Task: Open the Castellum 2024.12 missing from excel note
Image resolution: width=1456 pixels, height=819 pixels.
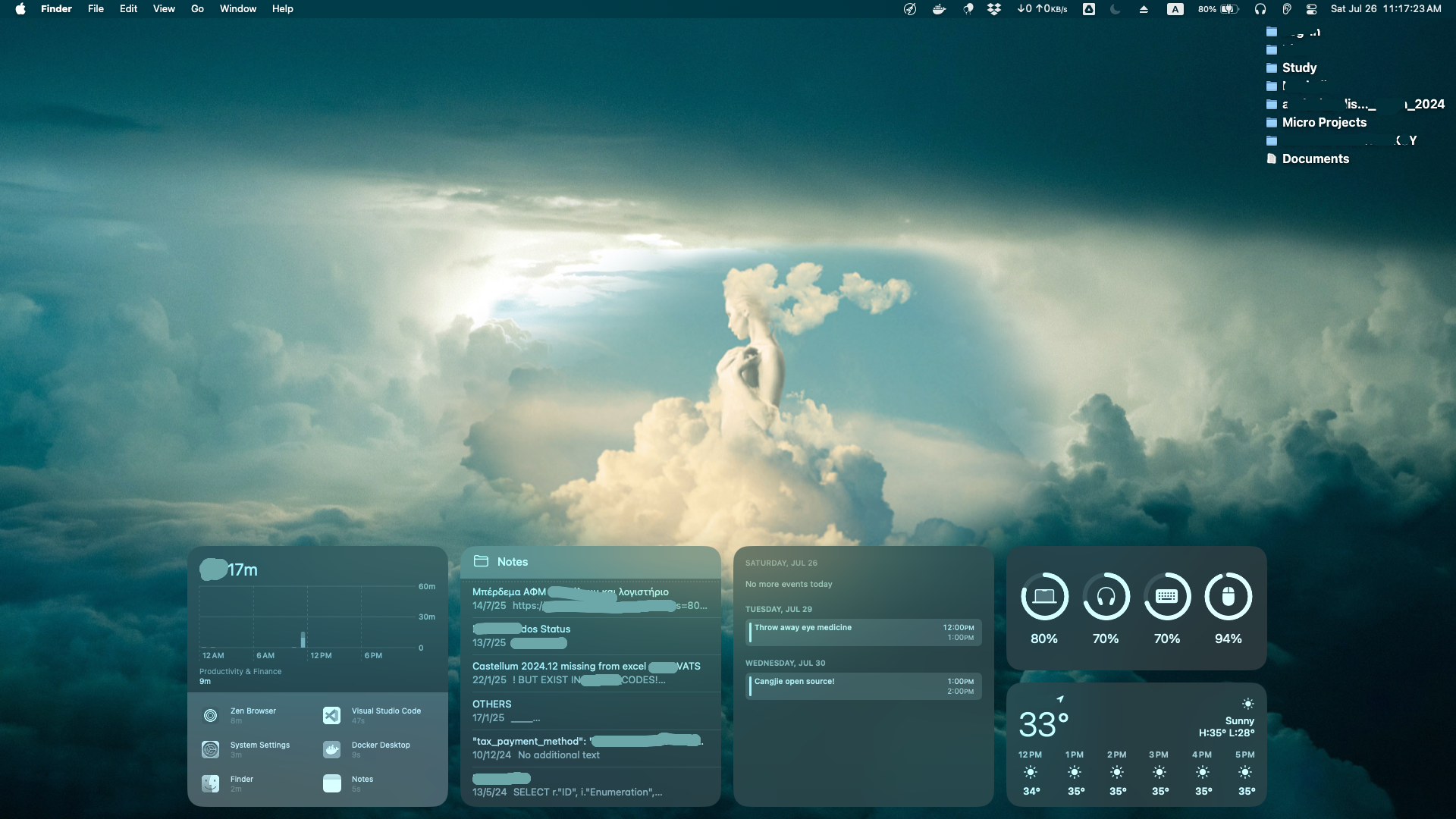Action: coord(590,673)
